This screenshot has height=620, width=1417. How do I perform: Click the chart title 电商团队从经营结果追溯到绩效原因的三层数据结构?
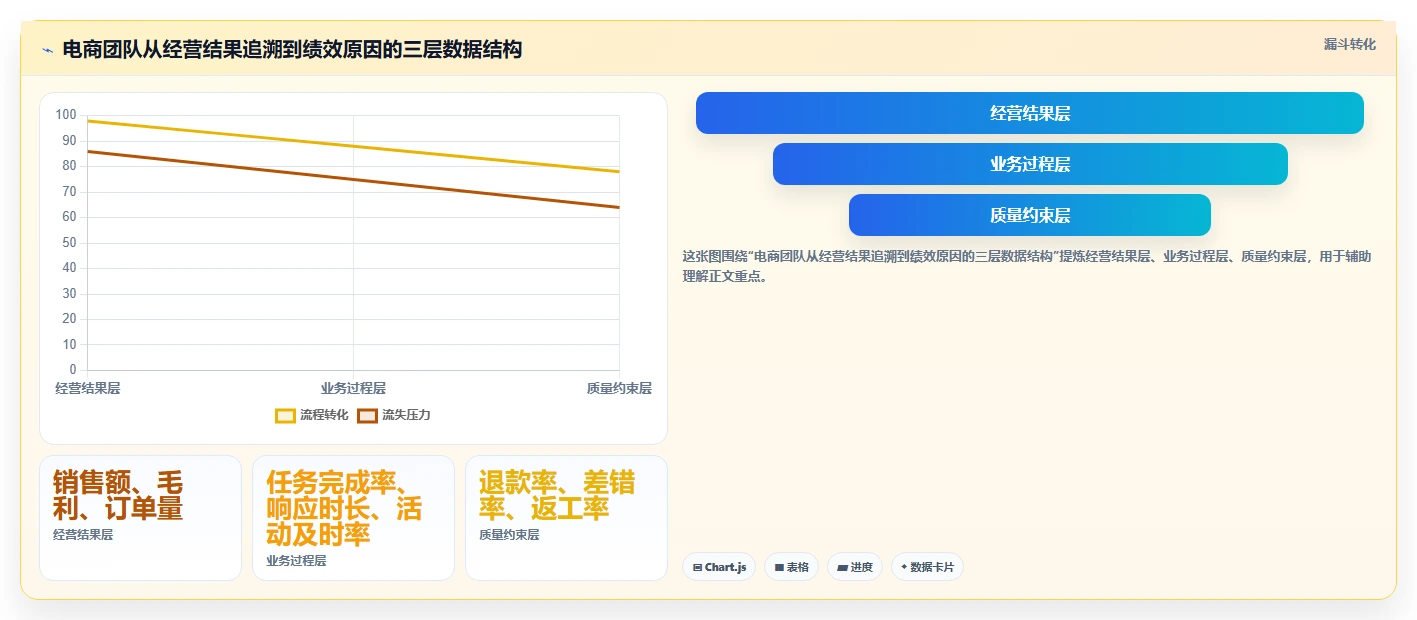coord(292,50)
